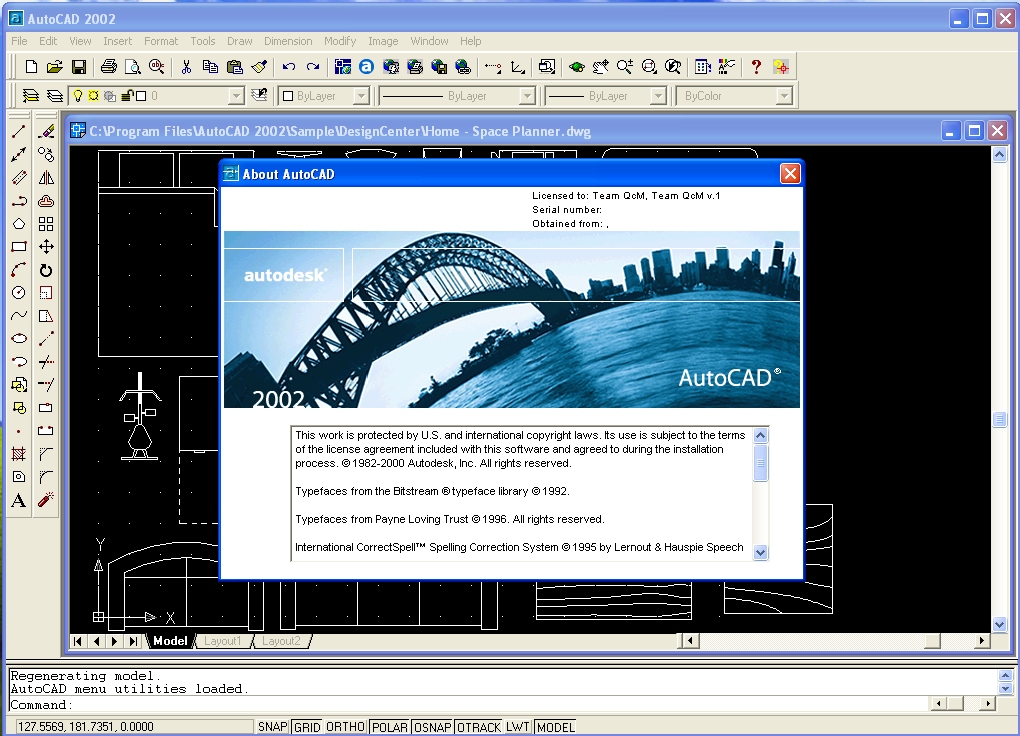Select the Multiline Text tool
Viewport: 1020px width, 736px height.
click(18, 500)
